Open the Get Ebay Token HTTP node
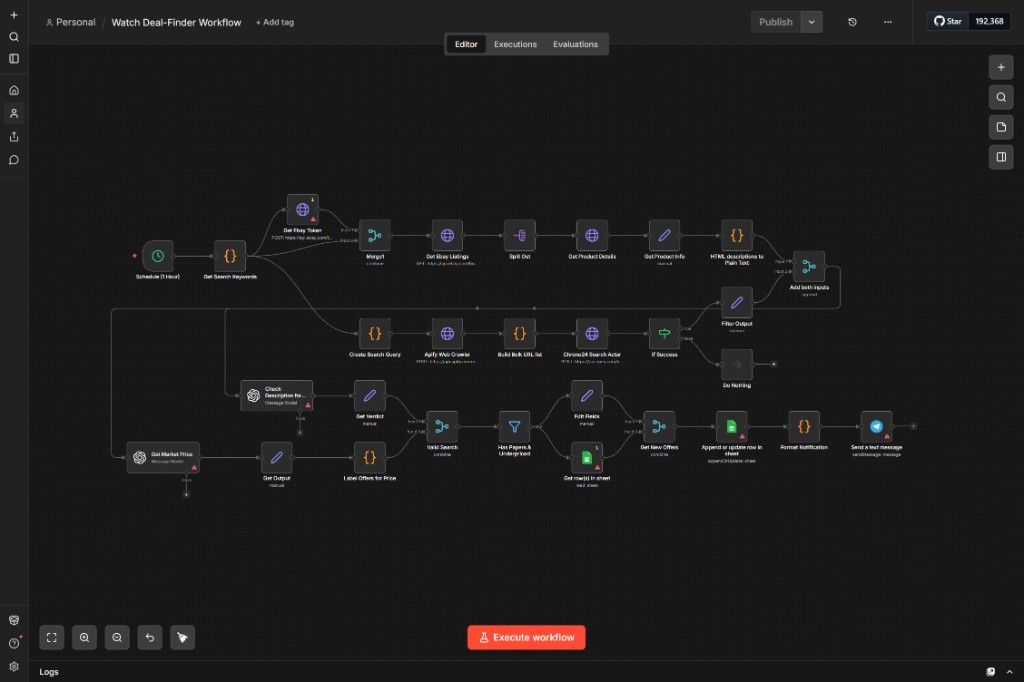 point(302,210)
